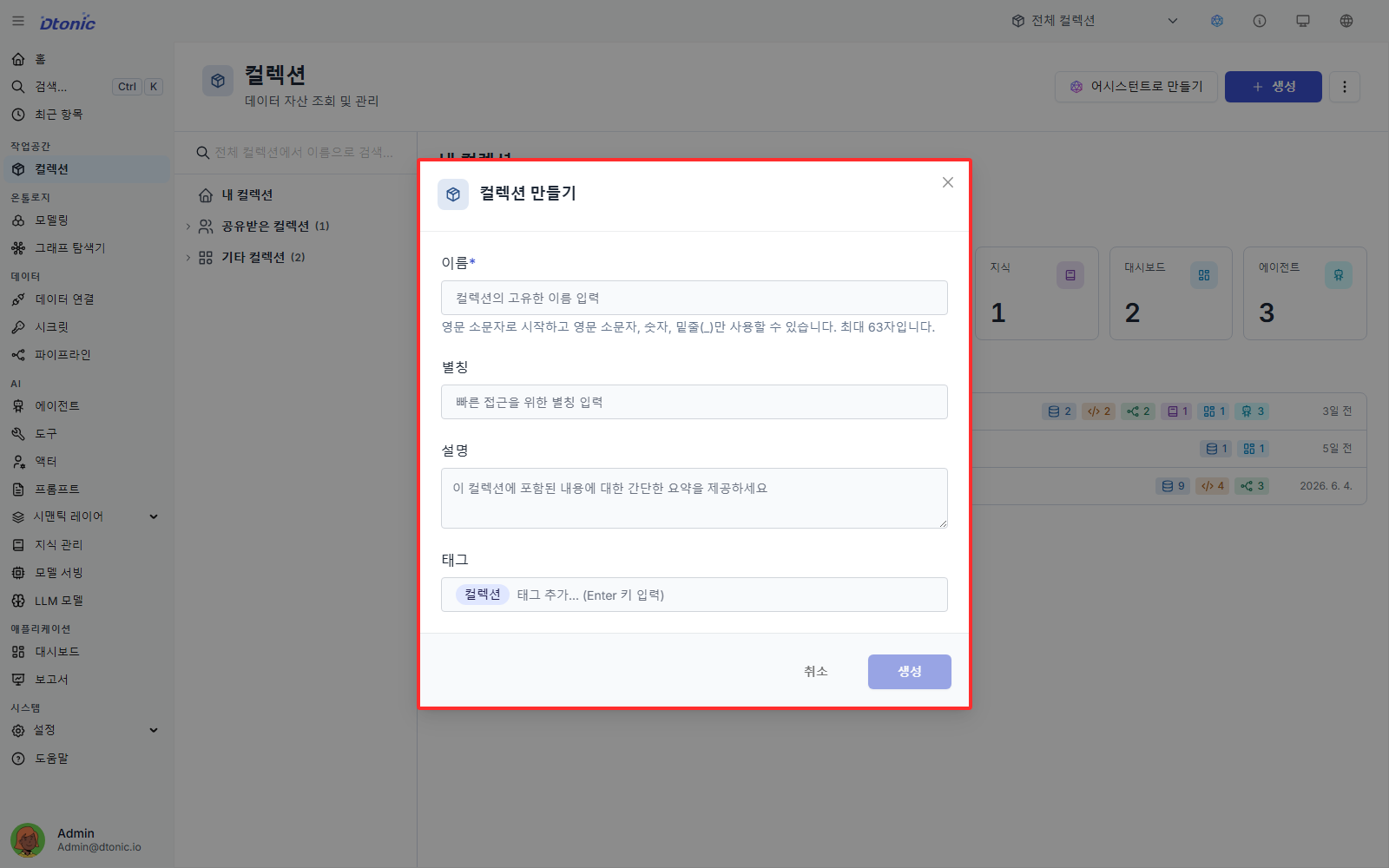Expand the 공유받은 컬렉션 tree item
This screenshot has width=1389, height=868.
pyautogui.click(x=188, y=227)
